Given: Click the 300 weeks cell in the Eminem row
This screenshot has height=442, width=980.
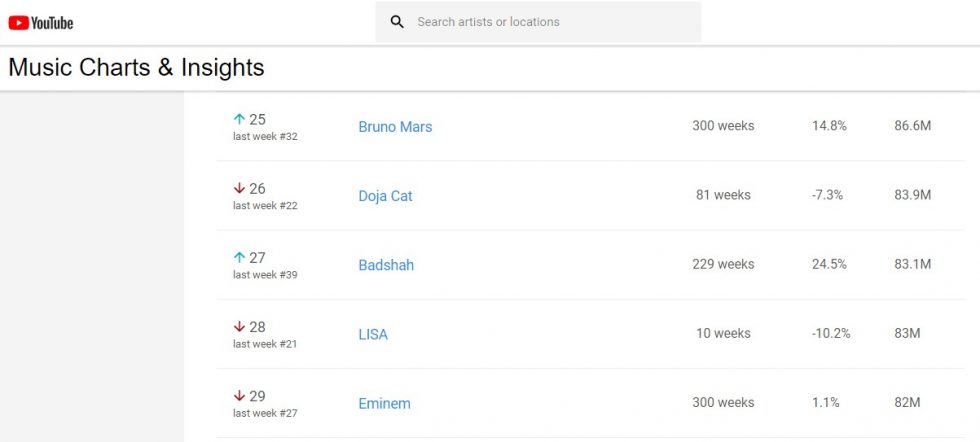Looking at the screenshot, I should pyautogui.click(x=723, y=403).
